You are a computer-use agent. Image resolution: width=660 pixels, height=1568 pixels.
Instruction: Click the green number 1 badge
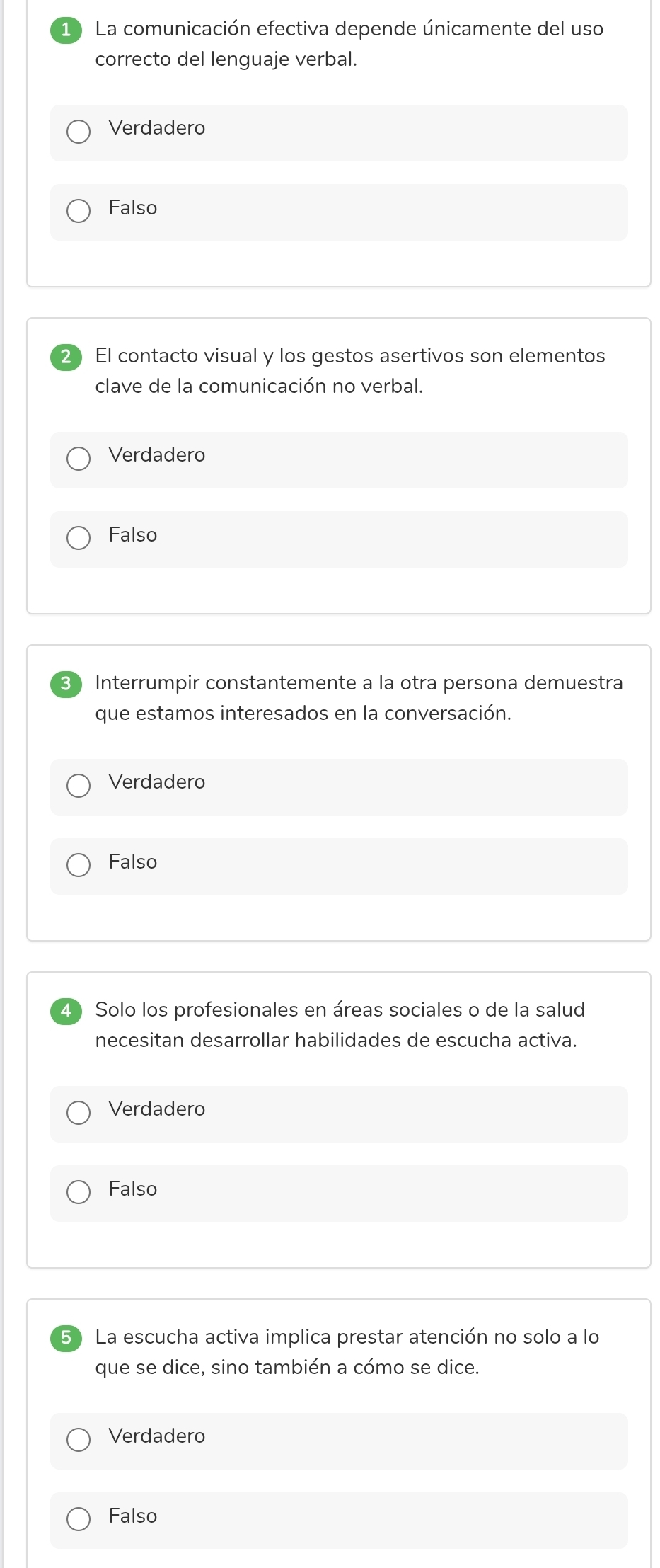click(x=66, y=30)
